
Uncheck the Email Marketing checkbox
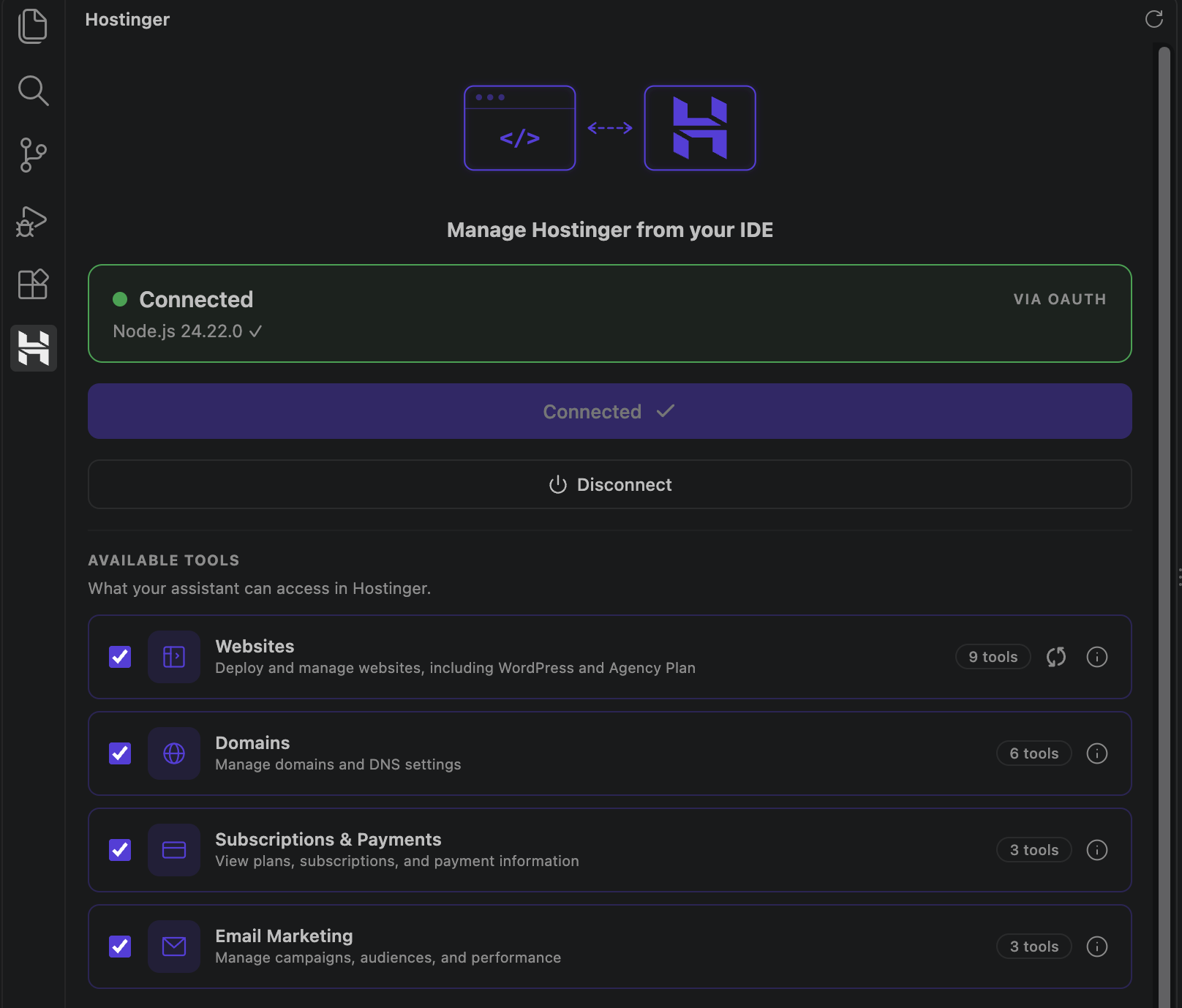point(120,947)
